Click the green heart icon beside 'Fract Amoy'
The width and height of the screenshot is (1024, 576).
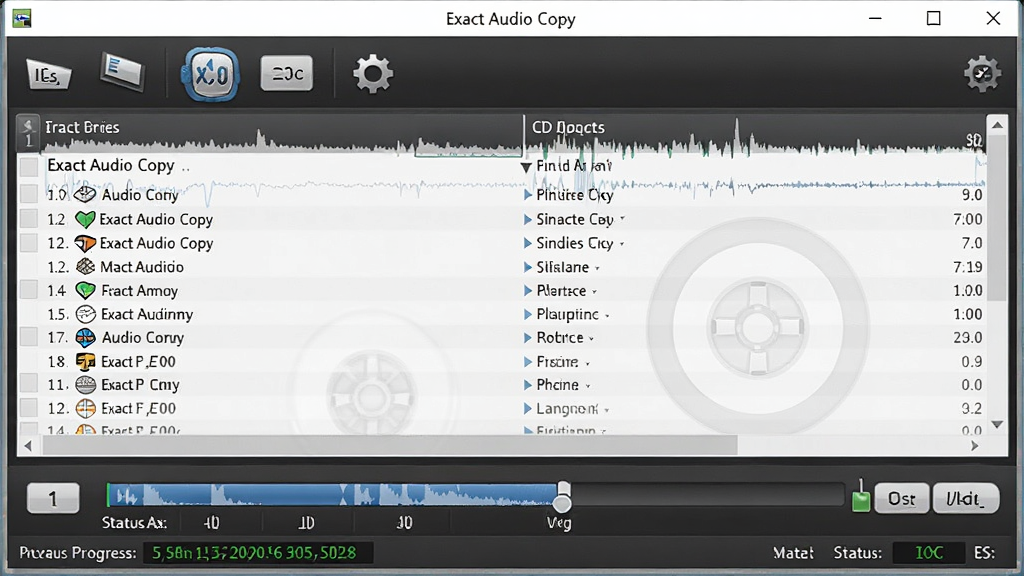(x=86, y=291)
